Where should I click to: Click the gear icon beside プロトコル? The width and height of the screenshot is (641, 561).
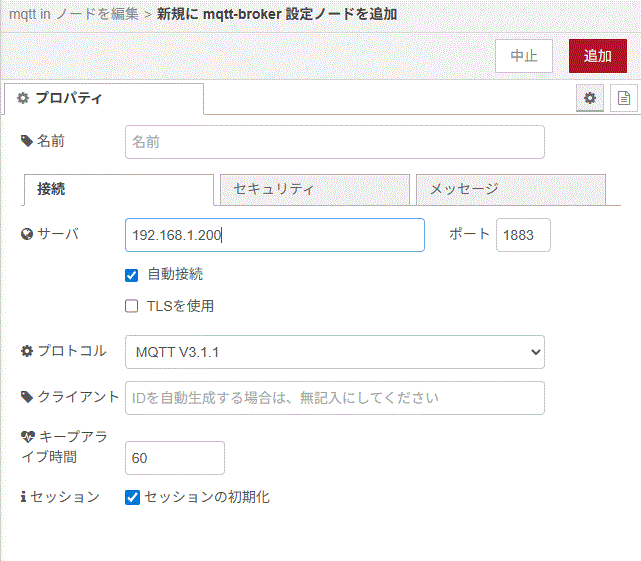click(x=27, y=351)
